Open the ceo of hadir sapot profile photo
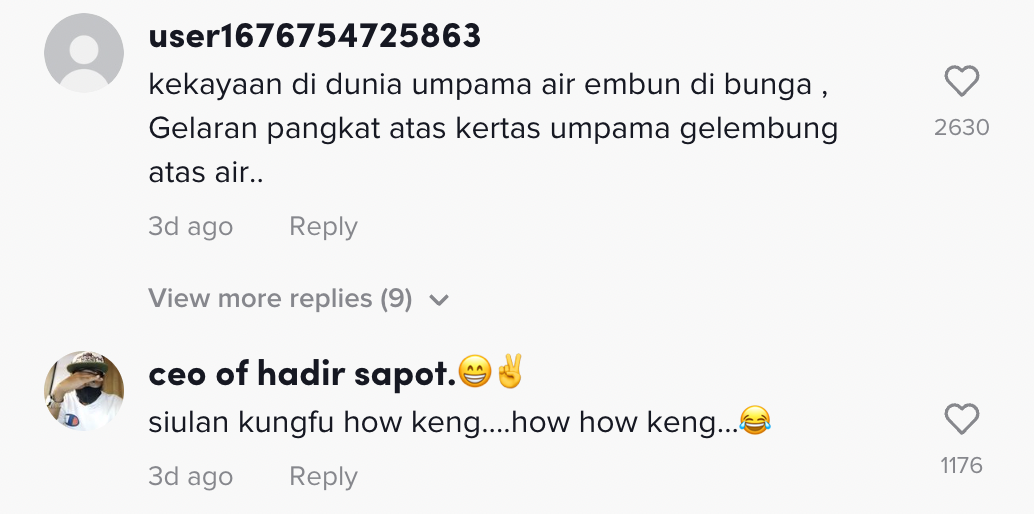Screen dimensions: 1034x514 [x=84, y=391]
